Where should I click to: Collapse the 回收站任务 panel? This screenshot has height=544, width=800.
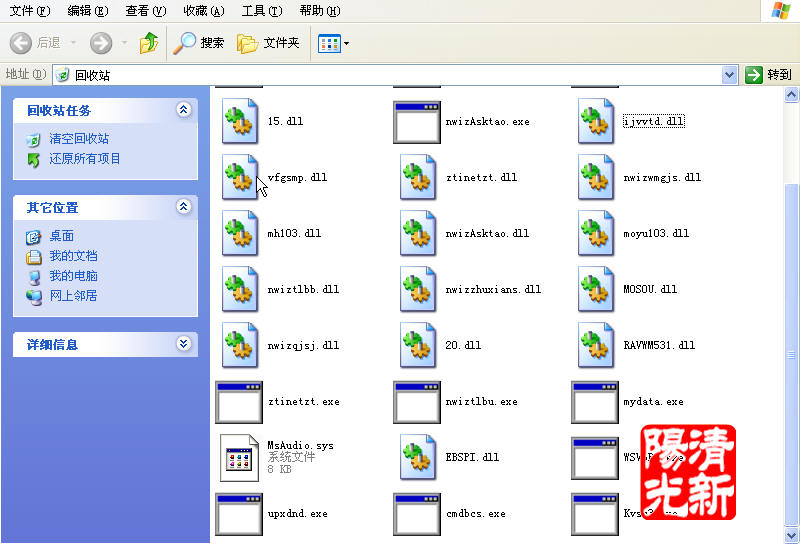pyautogui.click(x=184, y=110)
